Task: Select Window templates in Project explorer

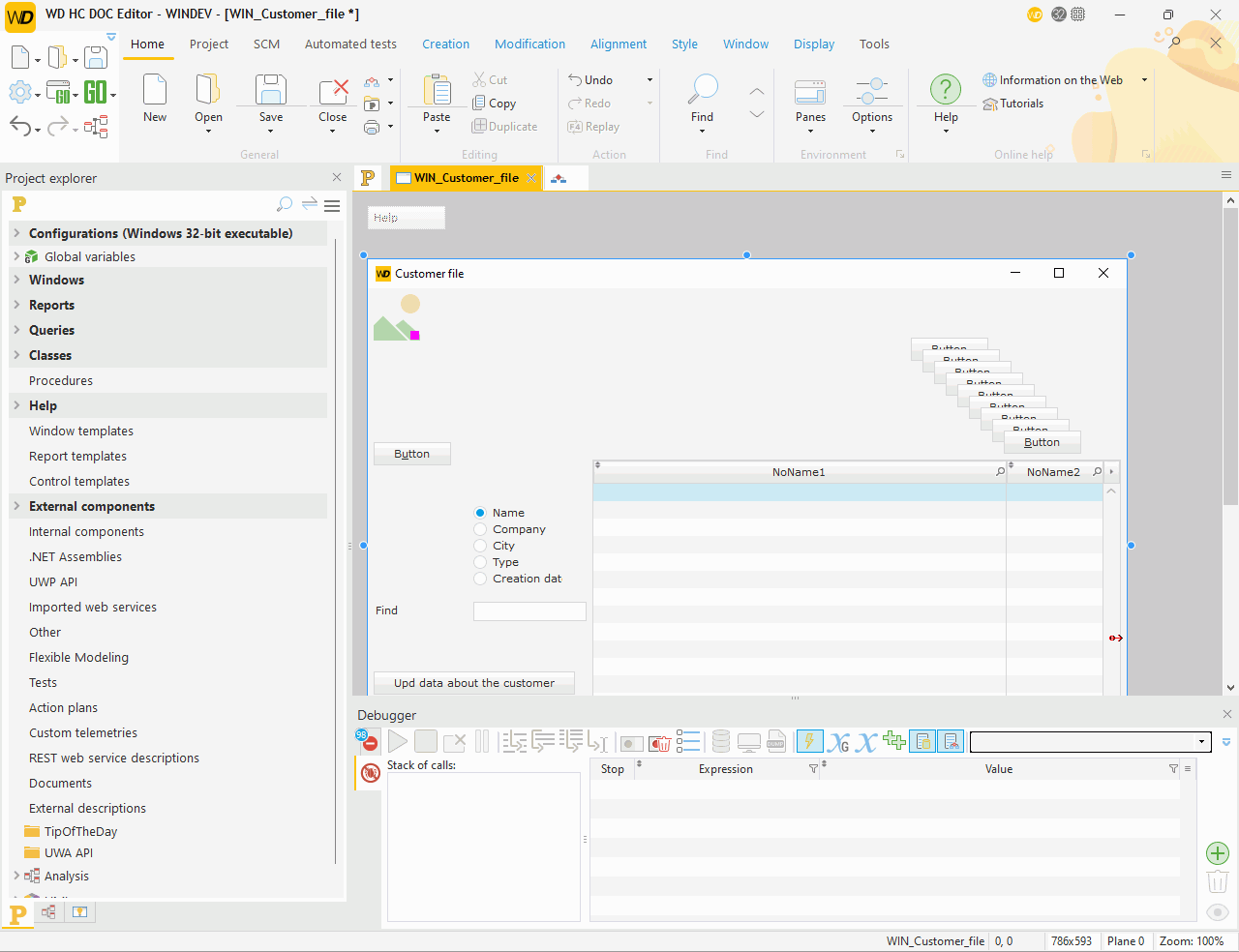Action: click(81, 431)
